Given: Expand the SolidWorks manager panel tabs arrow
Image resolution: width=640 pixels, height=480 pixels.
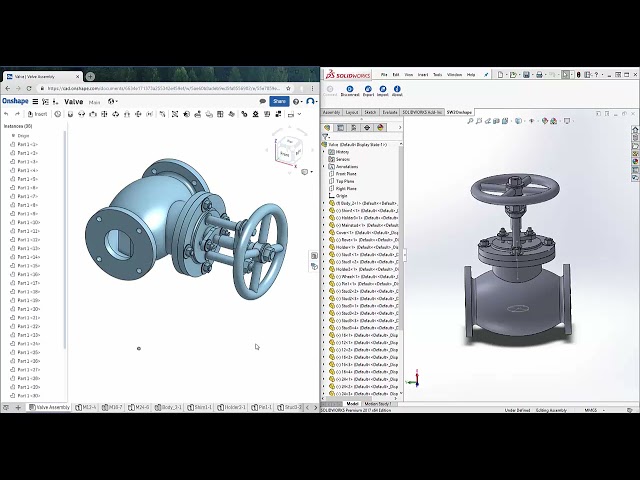Looking at the screenshot, I should click(400, 128).
